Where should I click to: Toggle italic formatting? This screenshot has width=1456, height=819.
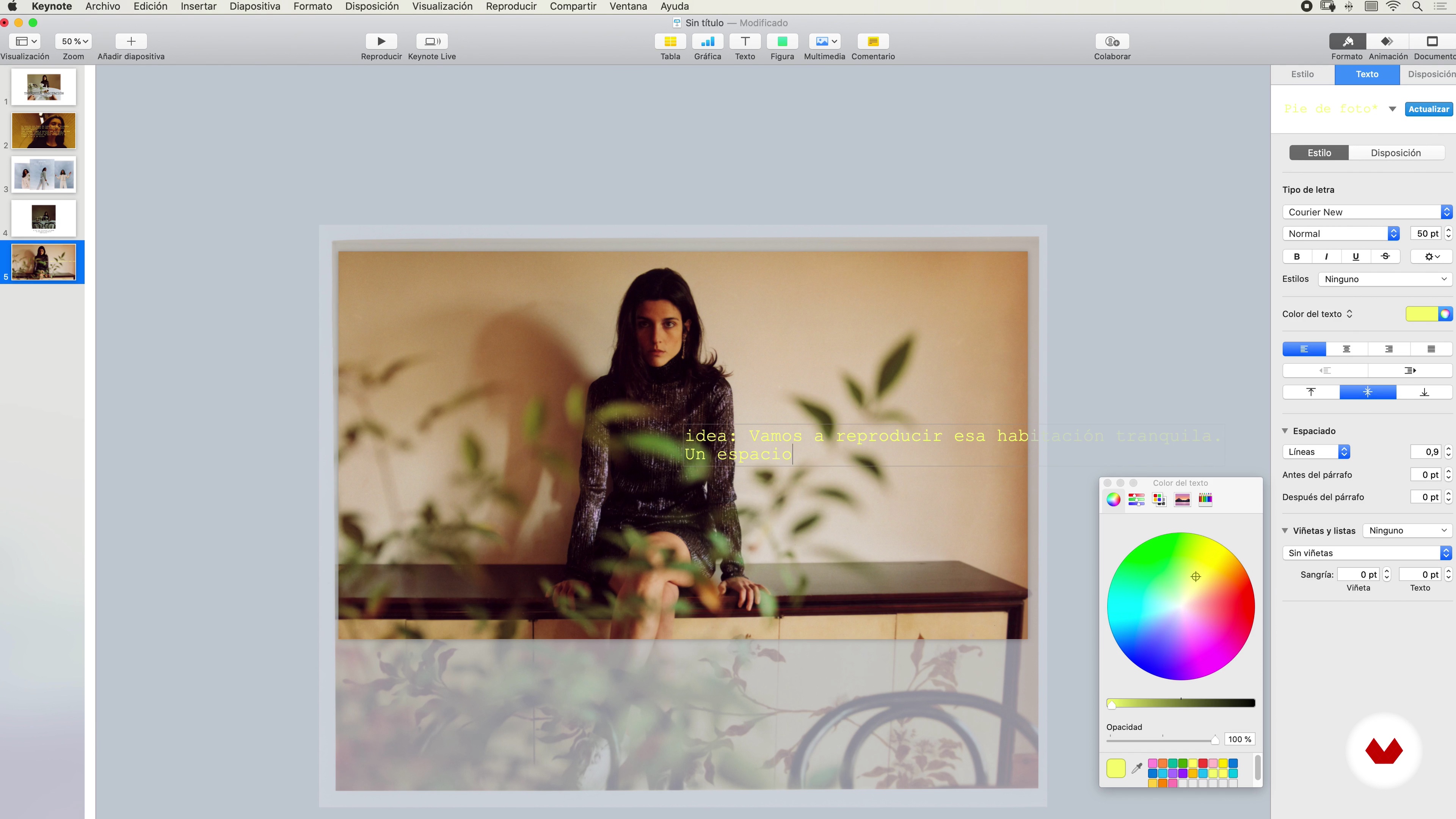point(1326,257)
